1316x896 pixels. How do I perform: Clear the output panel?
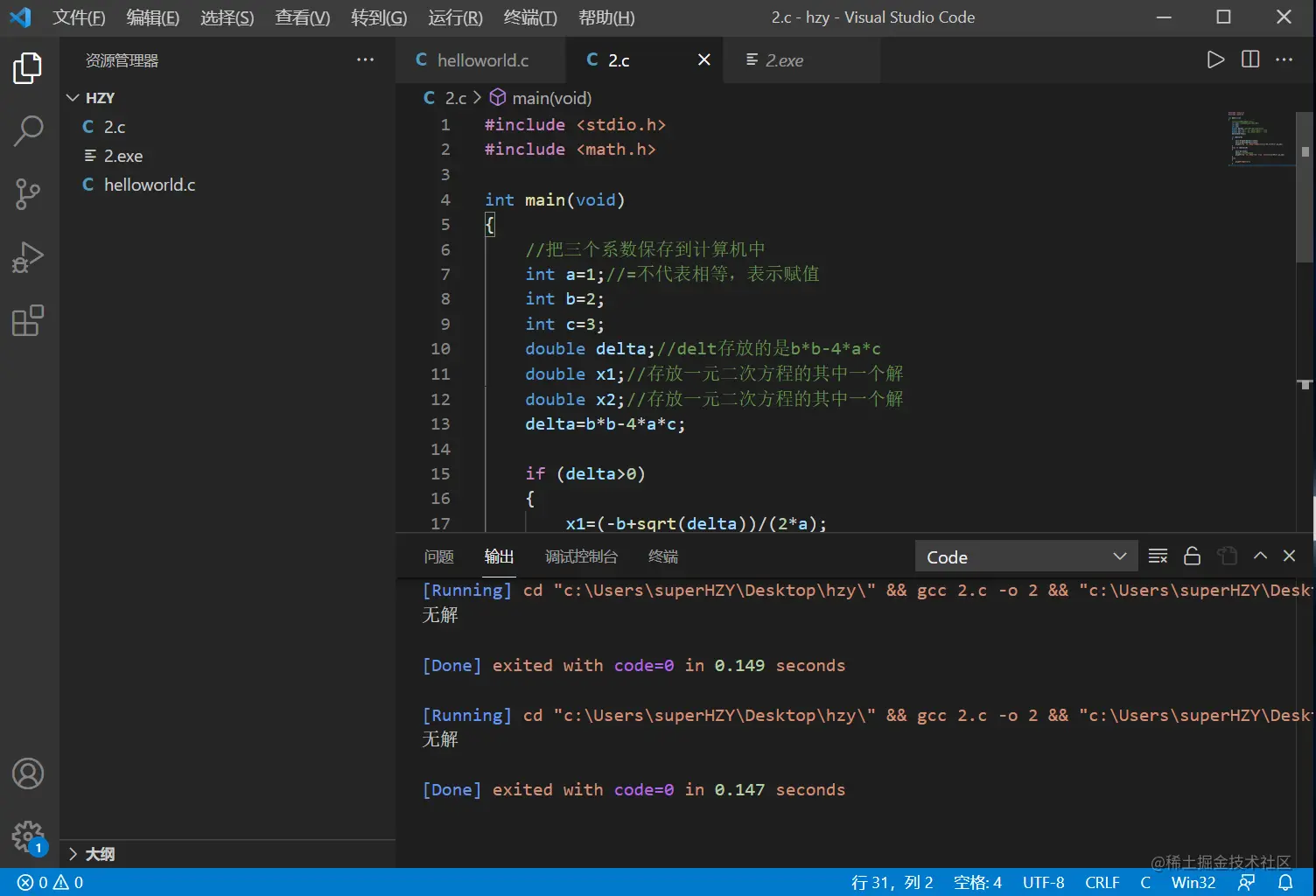pyautogui.click(x=1158, y=556)
